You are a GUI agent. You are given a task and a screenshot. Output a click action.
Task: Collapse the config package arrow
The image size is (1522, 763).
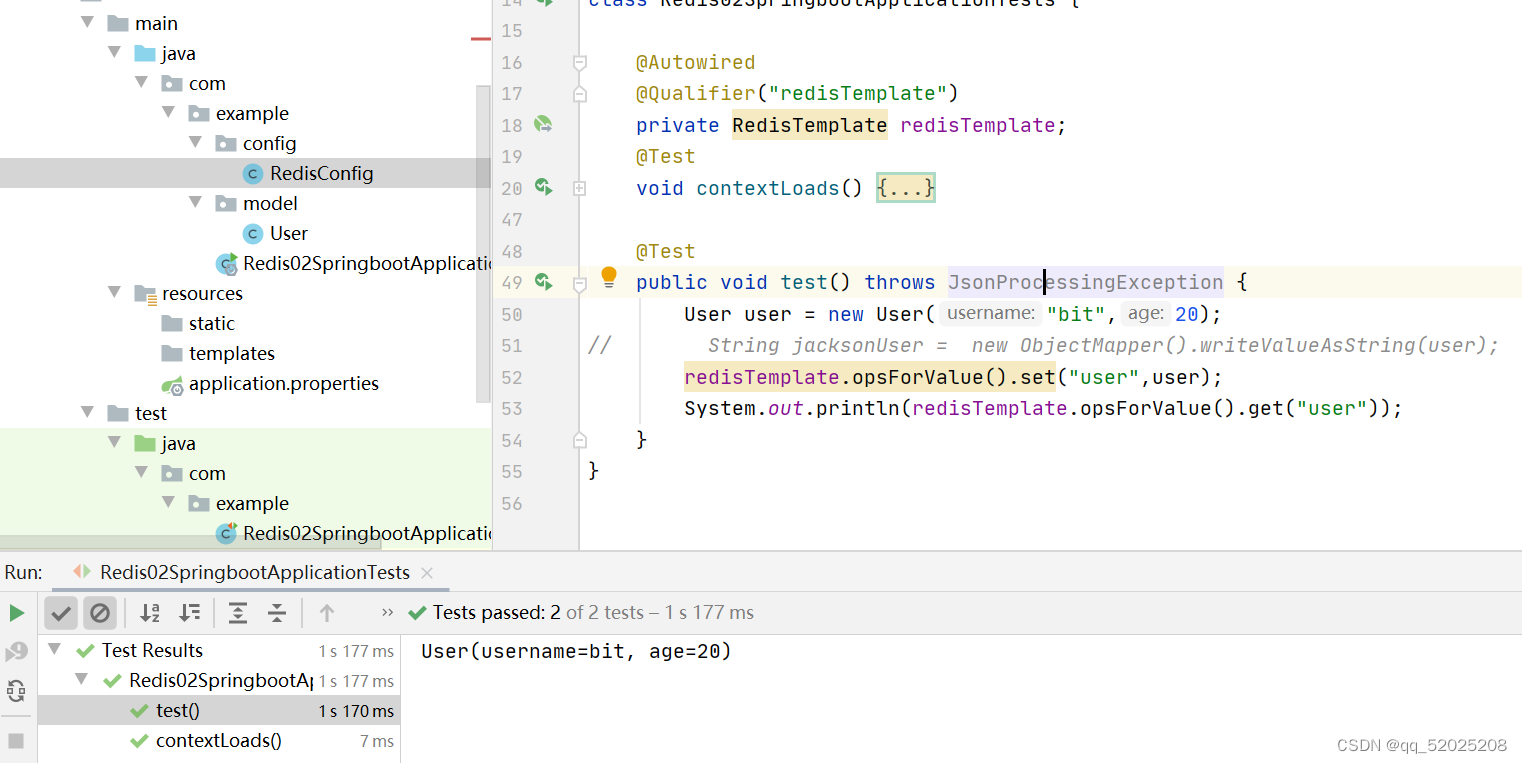tap(195, 143)
